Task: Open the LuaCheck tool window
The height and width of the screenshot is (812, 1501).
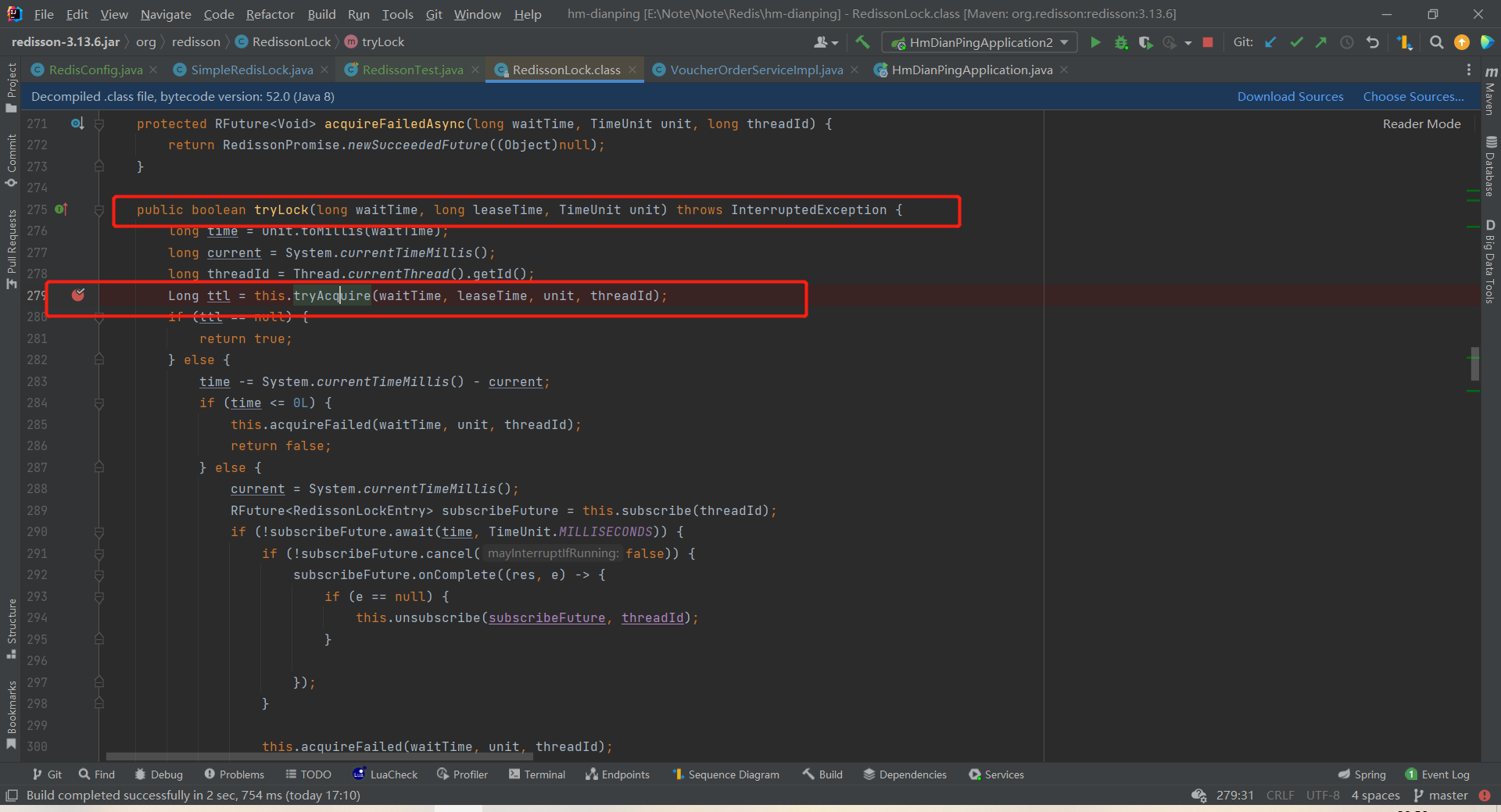Action: pos(385,774)
